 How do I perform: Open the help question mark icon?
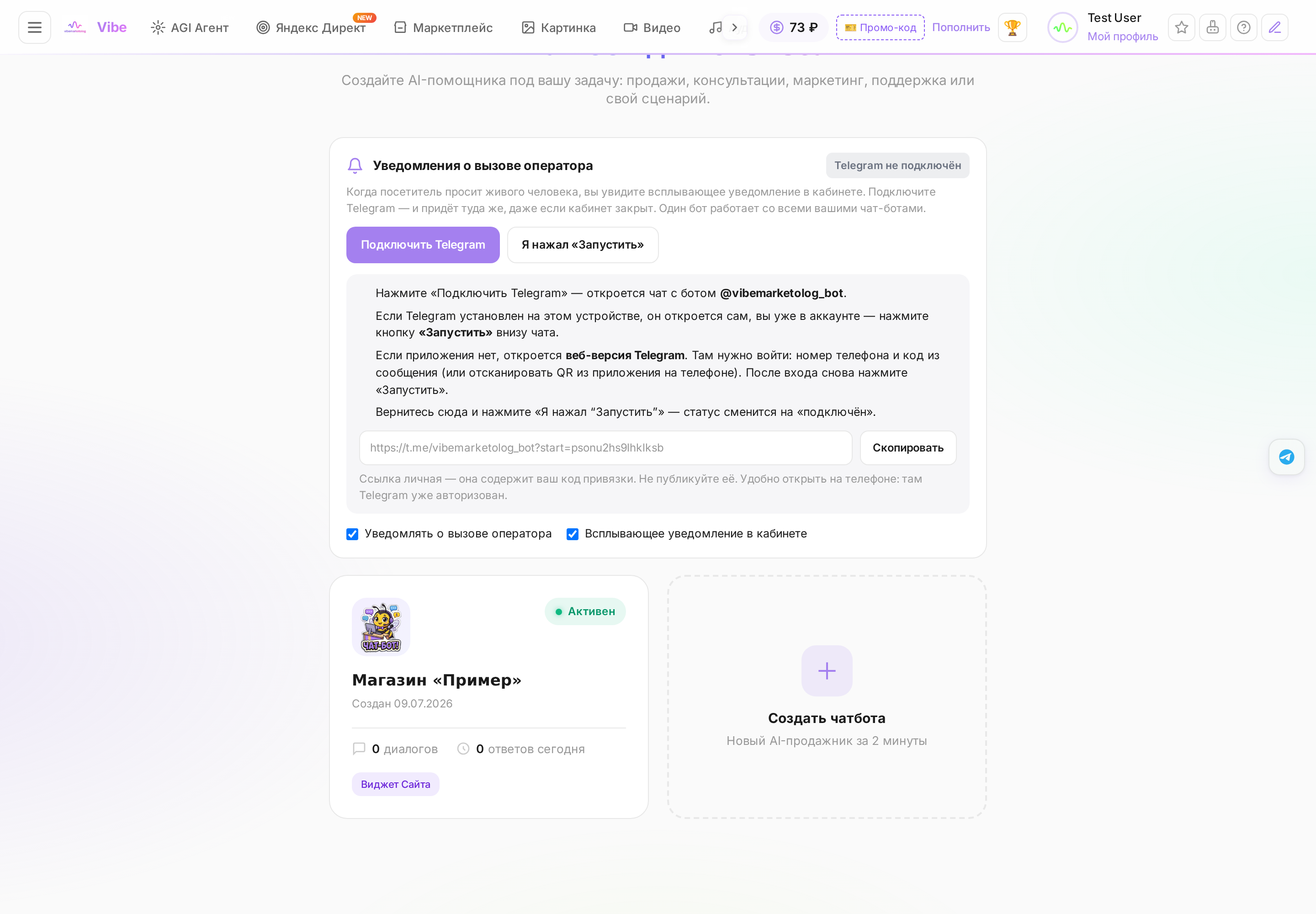point(1243,27)
